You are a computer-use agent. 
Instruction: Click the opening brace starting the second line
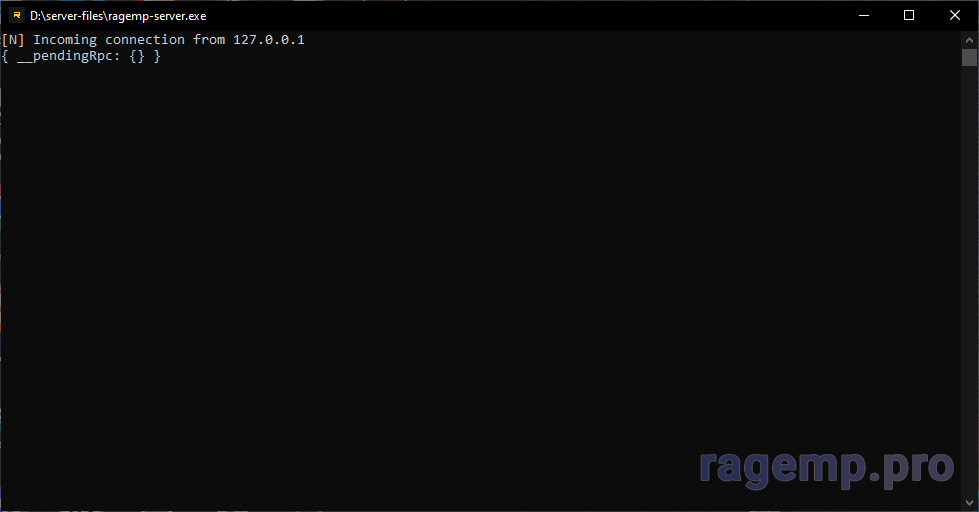pos(5,57)
